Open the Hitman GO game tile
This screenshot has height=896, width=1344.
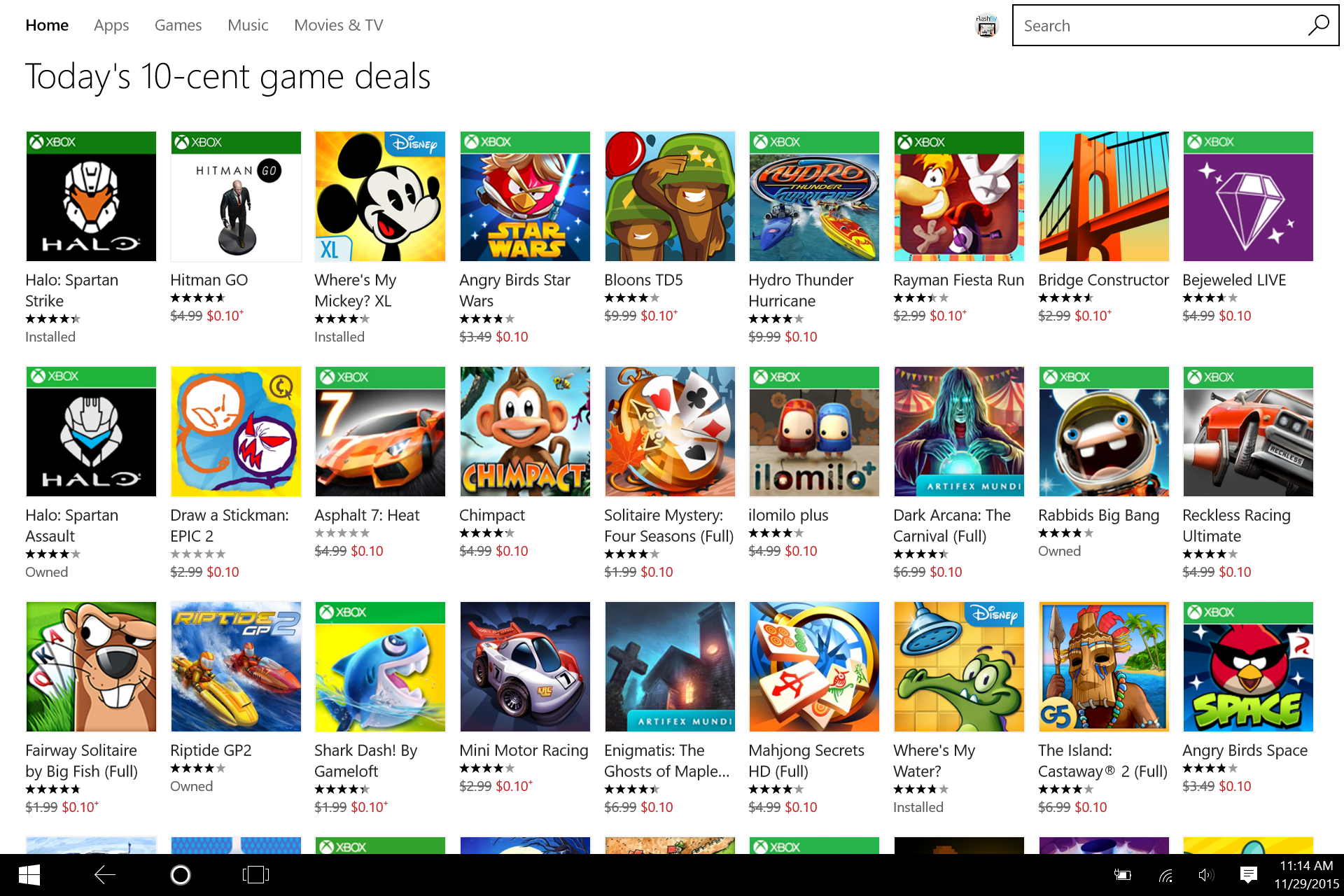click(236, 197)
